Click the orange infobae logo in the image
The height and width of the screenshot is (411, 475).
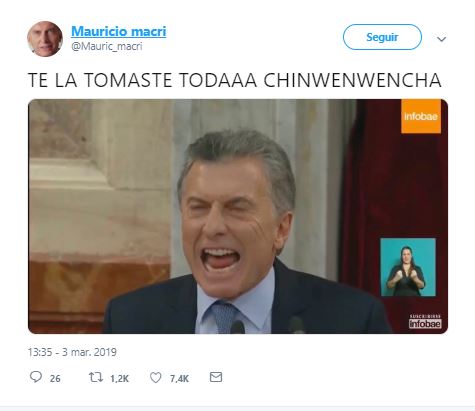click(421, 116)
